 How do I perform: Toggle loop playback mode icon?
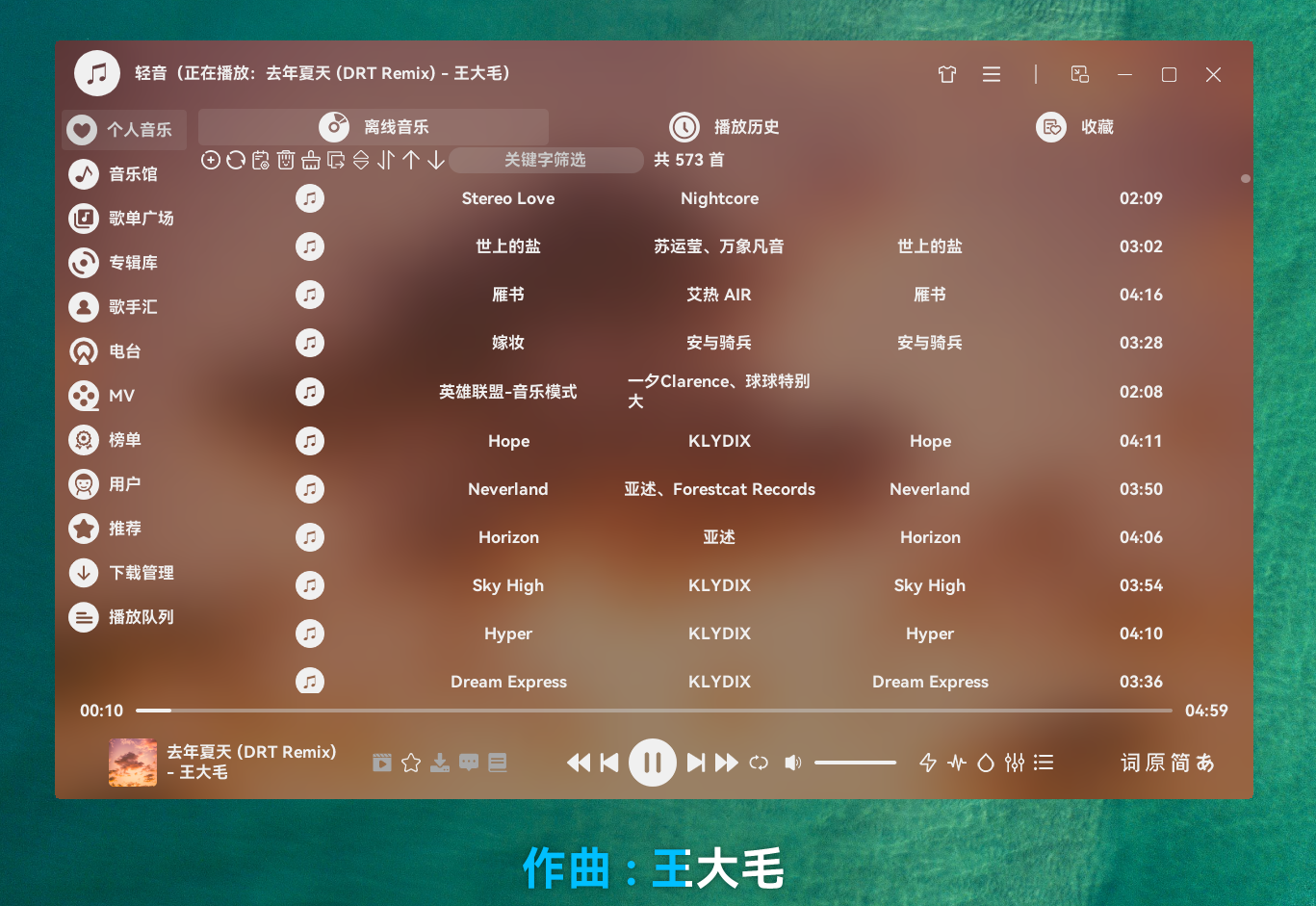click(759, 763)
